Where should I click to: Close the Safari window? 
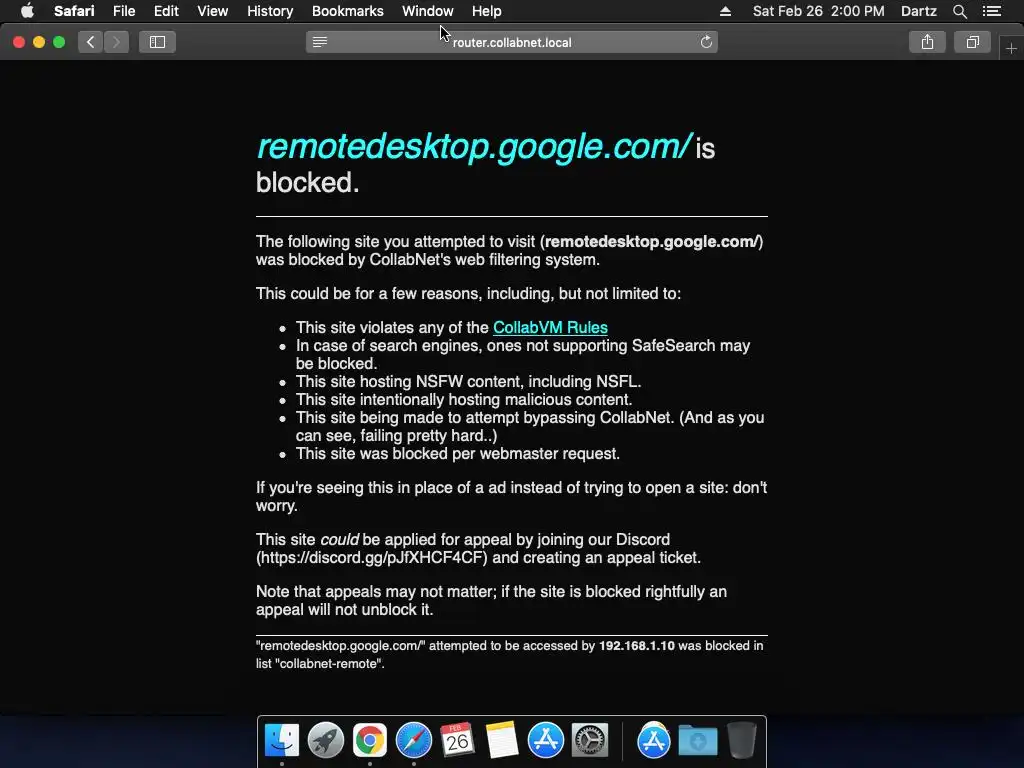19,42
